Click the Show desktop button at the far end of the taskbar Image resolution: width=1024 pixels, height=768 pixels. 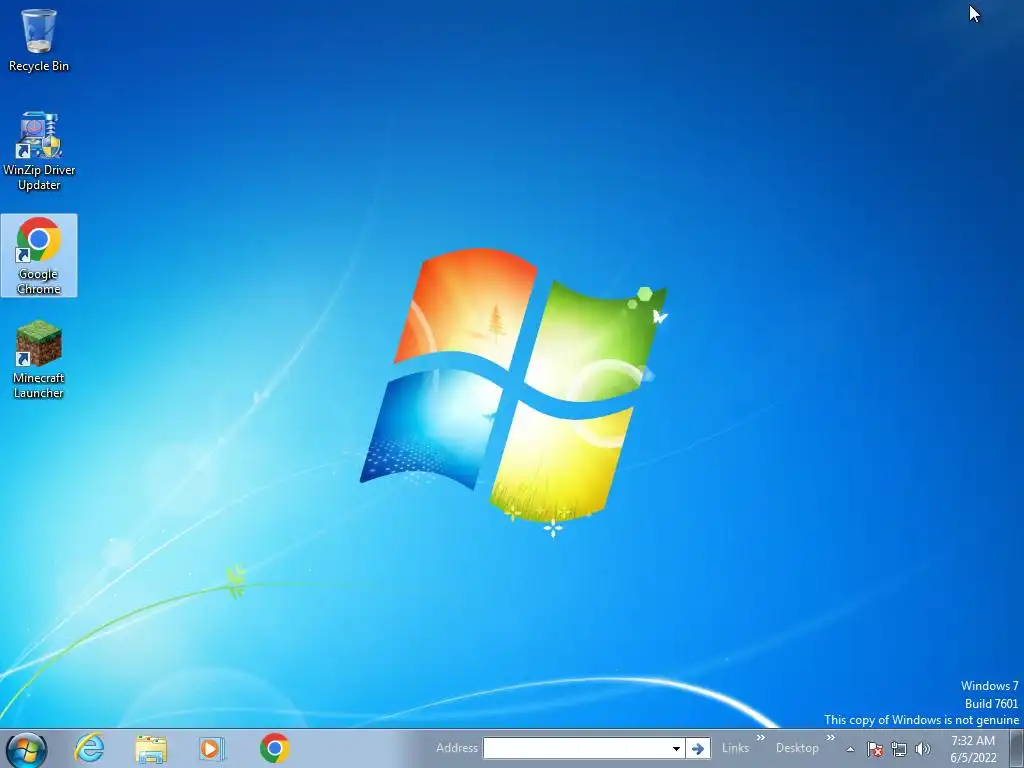[x=1017, y=749]
